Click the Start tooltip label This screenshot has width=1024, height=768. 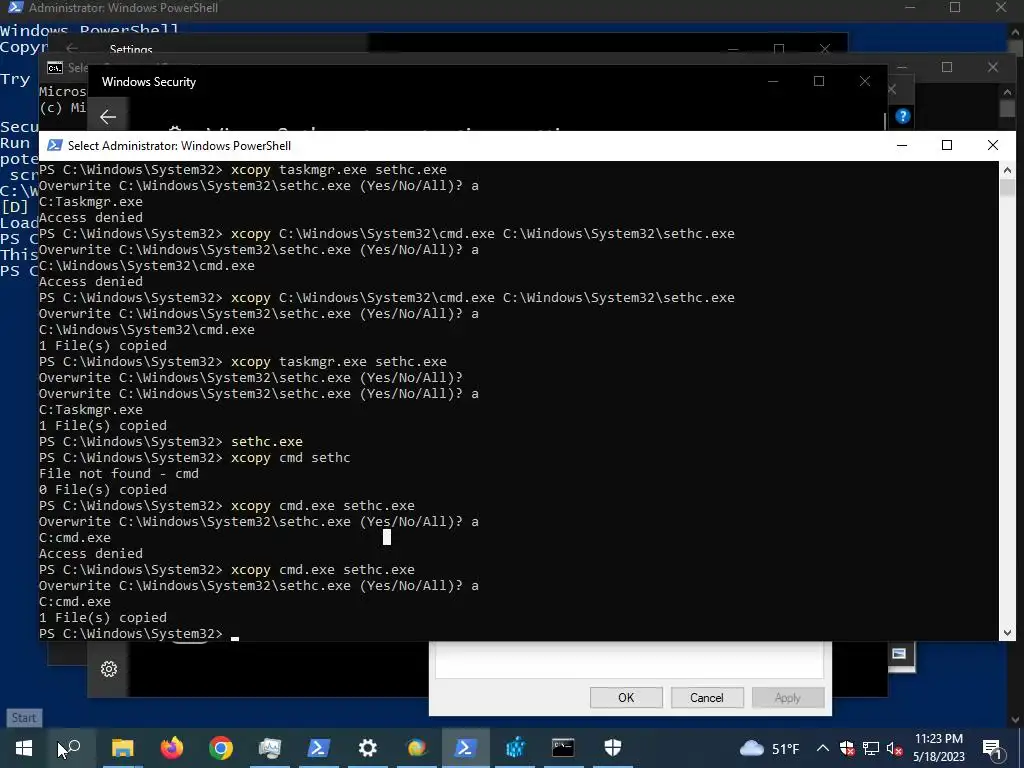tap(24, 718)
